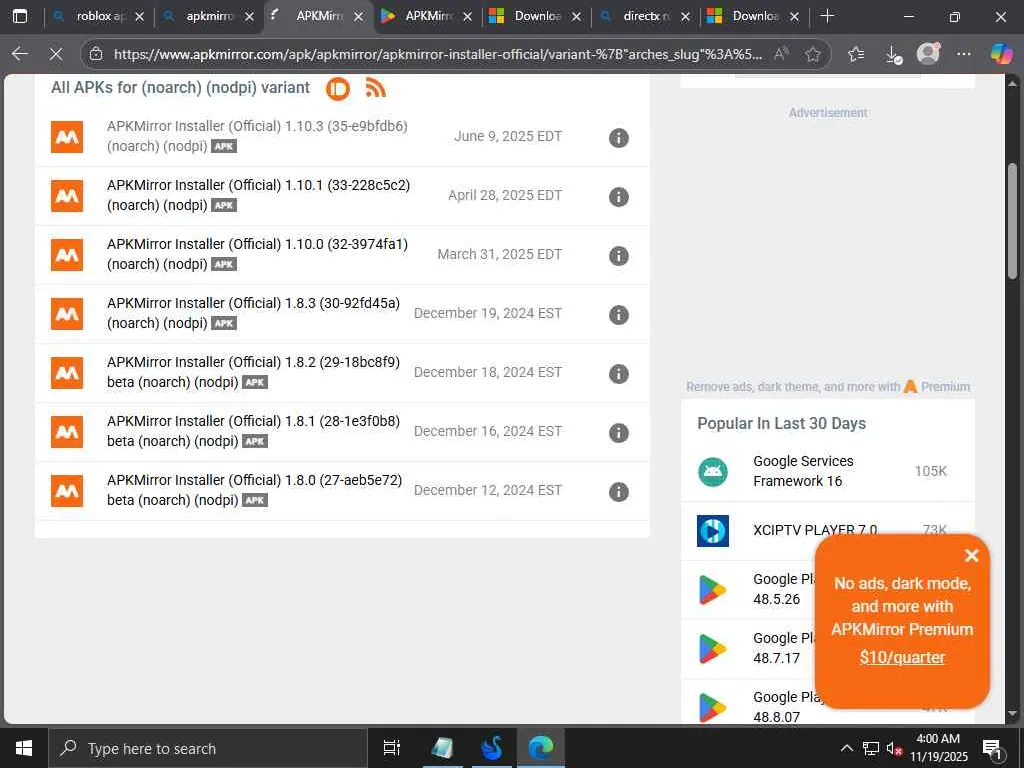Click the orange Pushbullet icon beside the heading
This screenshot has height=768, width=1024.
coord(338,88)
